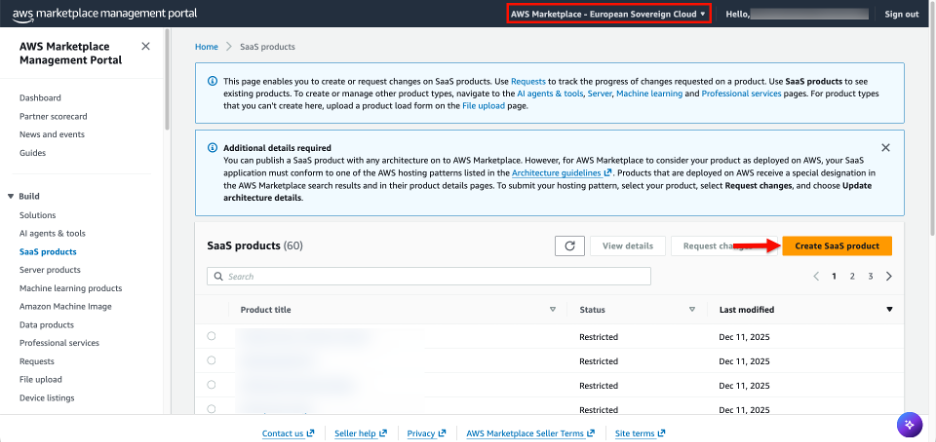Open the European Sovereign Cloud marketplace dropdown
Viewport: 936px width, 442px height.
point(609,14)
